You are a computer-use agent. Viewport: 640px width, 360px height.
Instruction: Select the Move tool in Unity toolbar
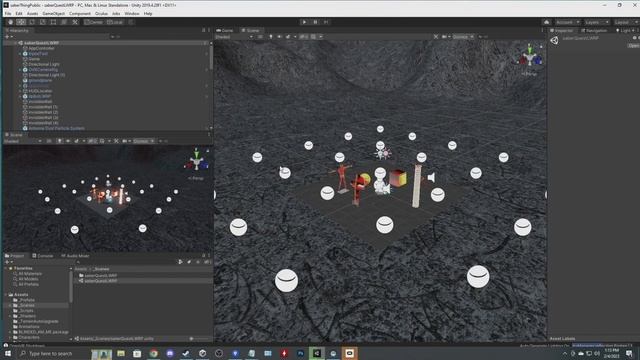pos(21,22)
